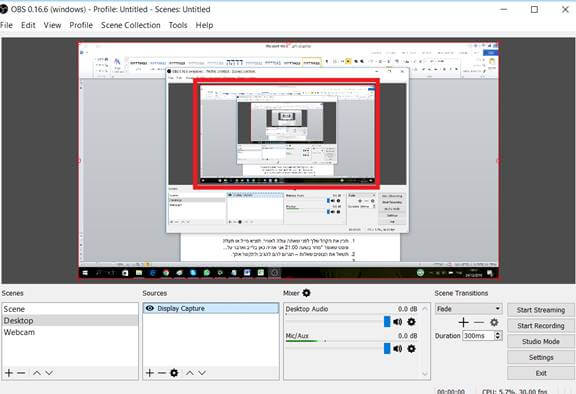576x394 pixels.
Task: Remove selected scene with minus icon
Action: tap(21, 373)
